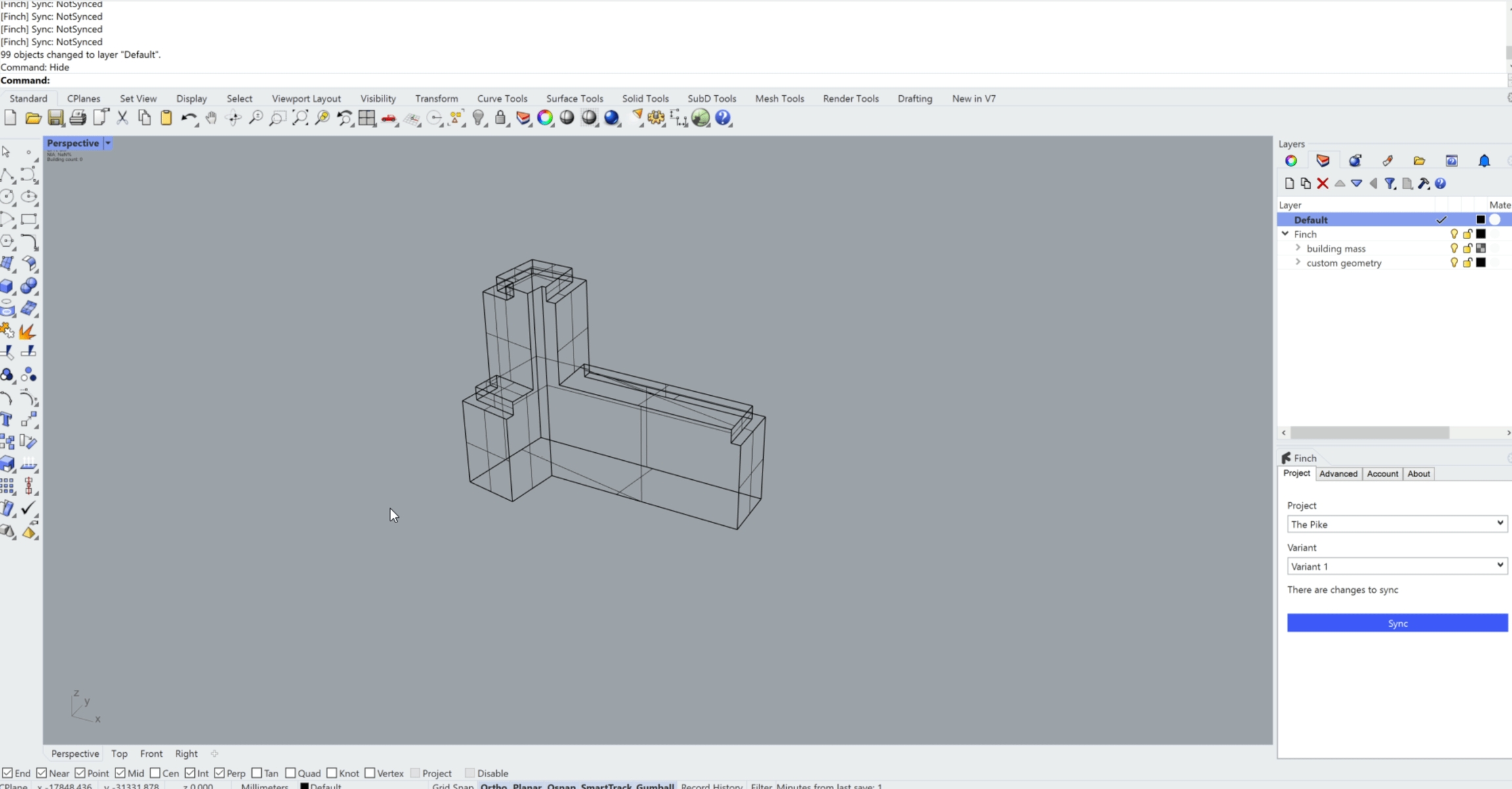Screen dimensions: 1512x789
Task: Toggle the Quad osnap checkbox
Action: pos(291,773)
